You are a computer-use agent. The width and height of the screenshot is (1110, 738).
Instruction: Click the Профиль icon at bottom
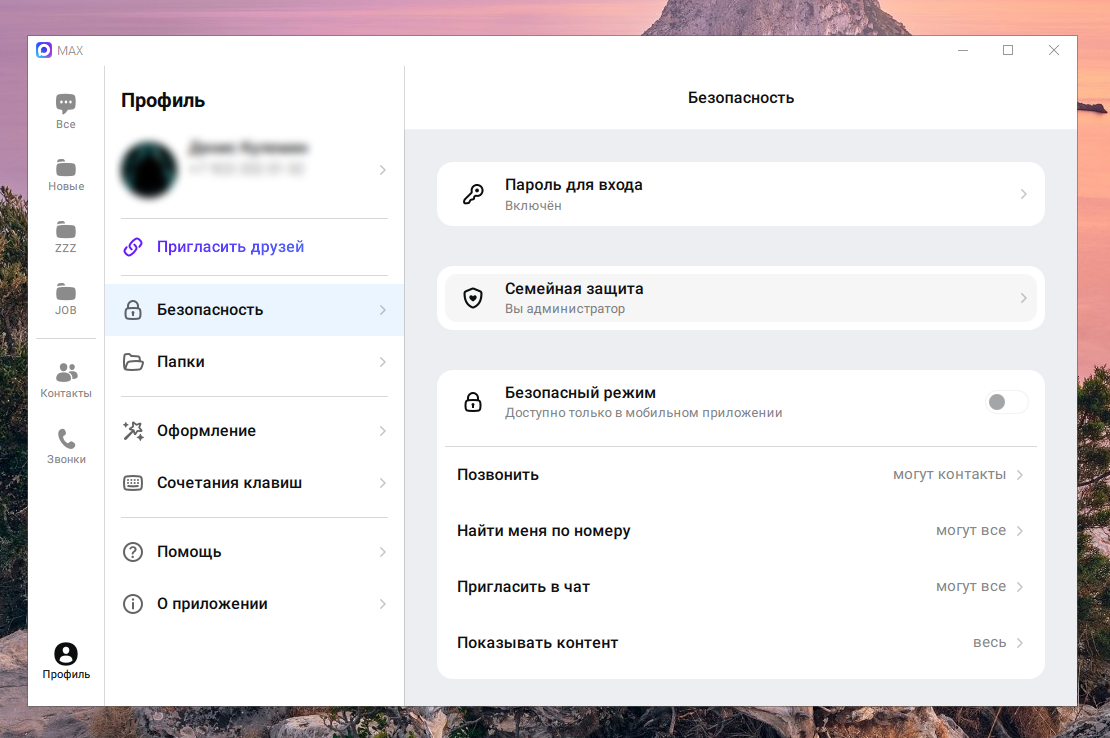pyautogui.click(x=66, y=655)
